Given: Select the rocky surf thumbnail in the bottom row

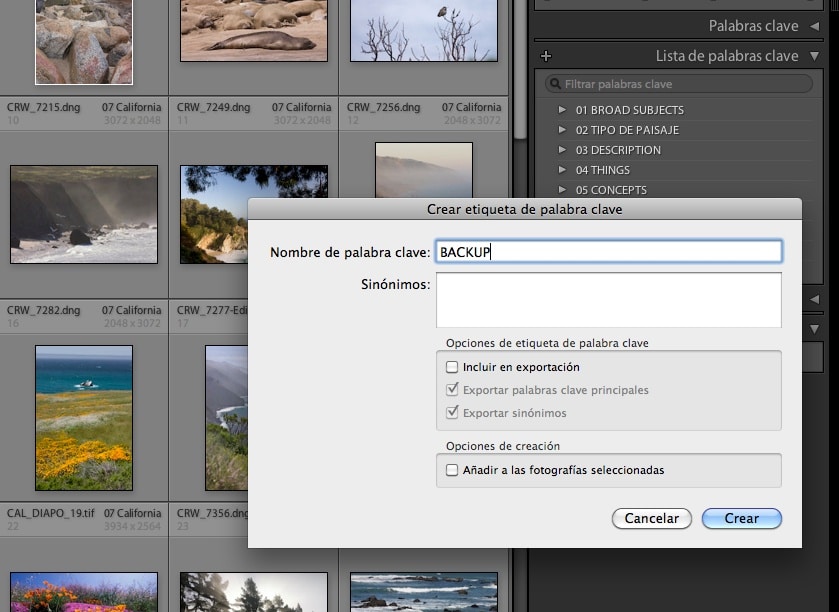Looking at the screenshot, I should coord(424,592).
